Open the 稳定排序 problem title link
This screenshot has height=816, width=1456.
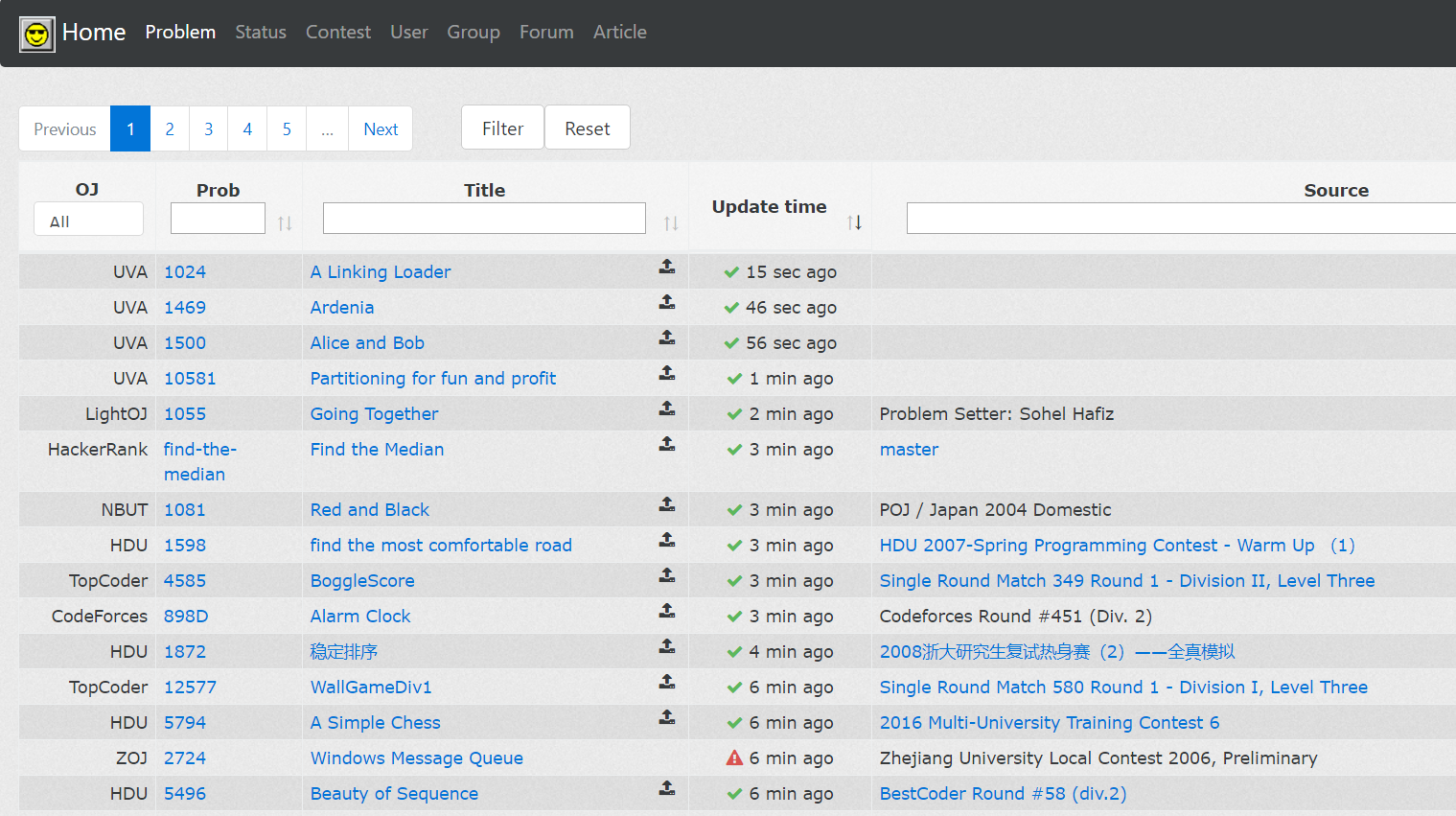coord(344,652)
